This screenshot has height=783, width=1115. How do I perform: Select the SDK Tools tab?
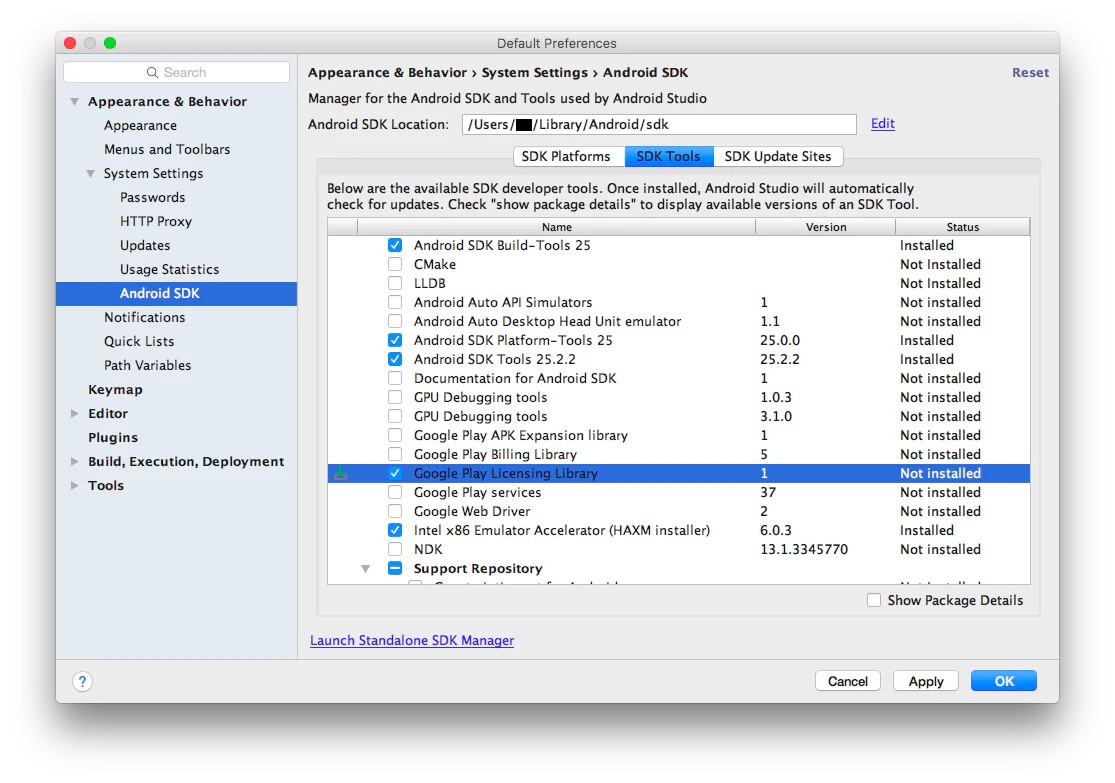click(668, 156)
